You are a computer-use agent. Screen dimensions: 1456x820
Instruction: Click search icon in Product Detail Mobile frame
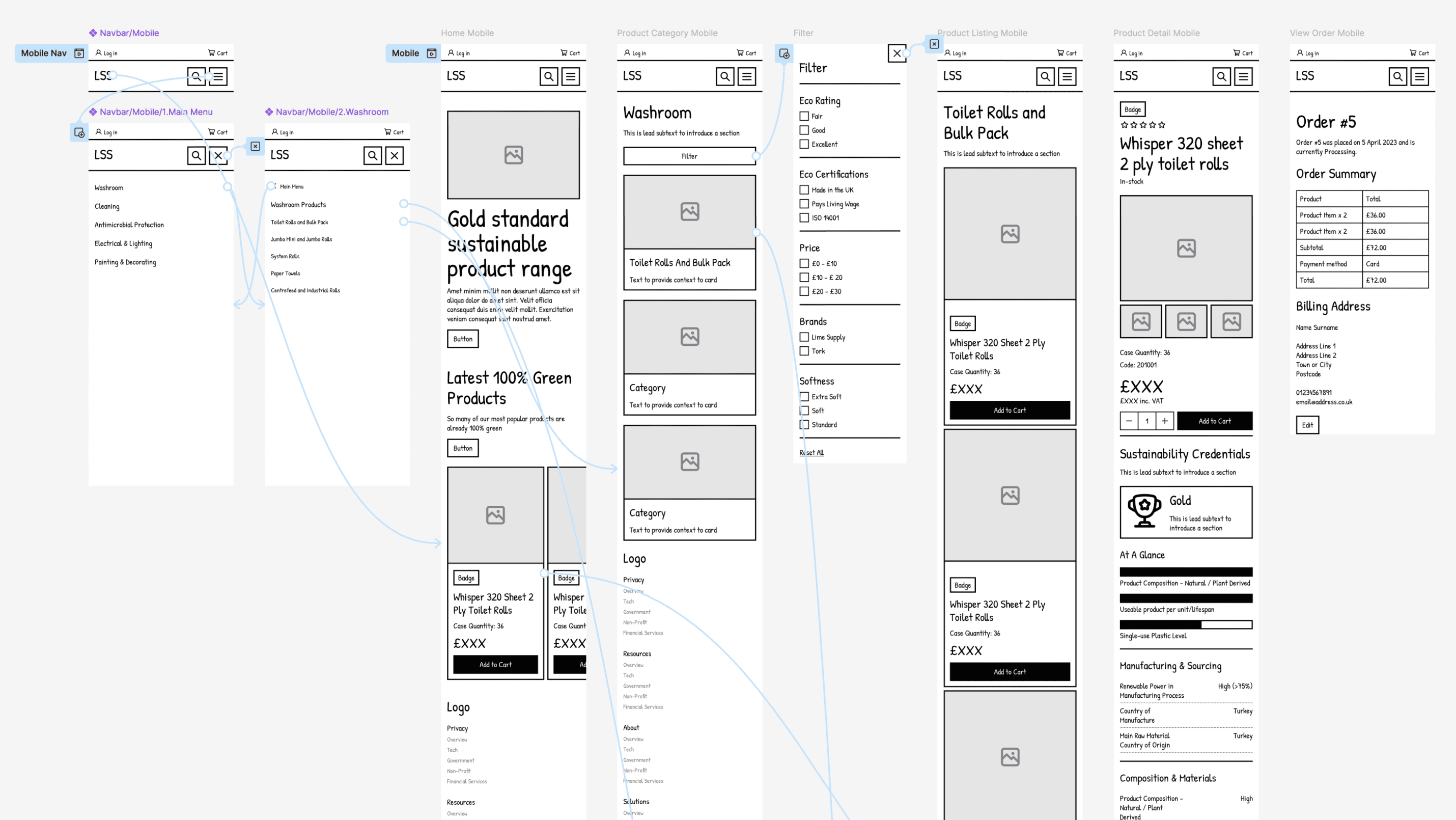point(1221,76)
